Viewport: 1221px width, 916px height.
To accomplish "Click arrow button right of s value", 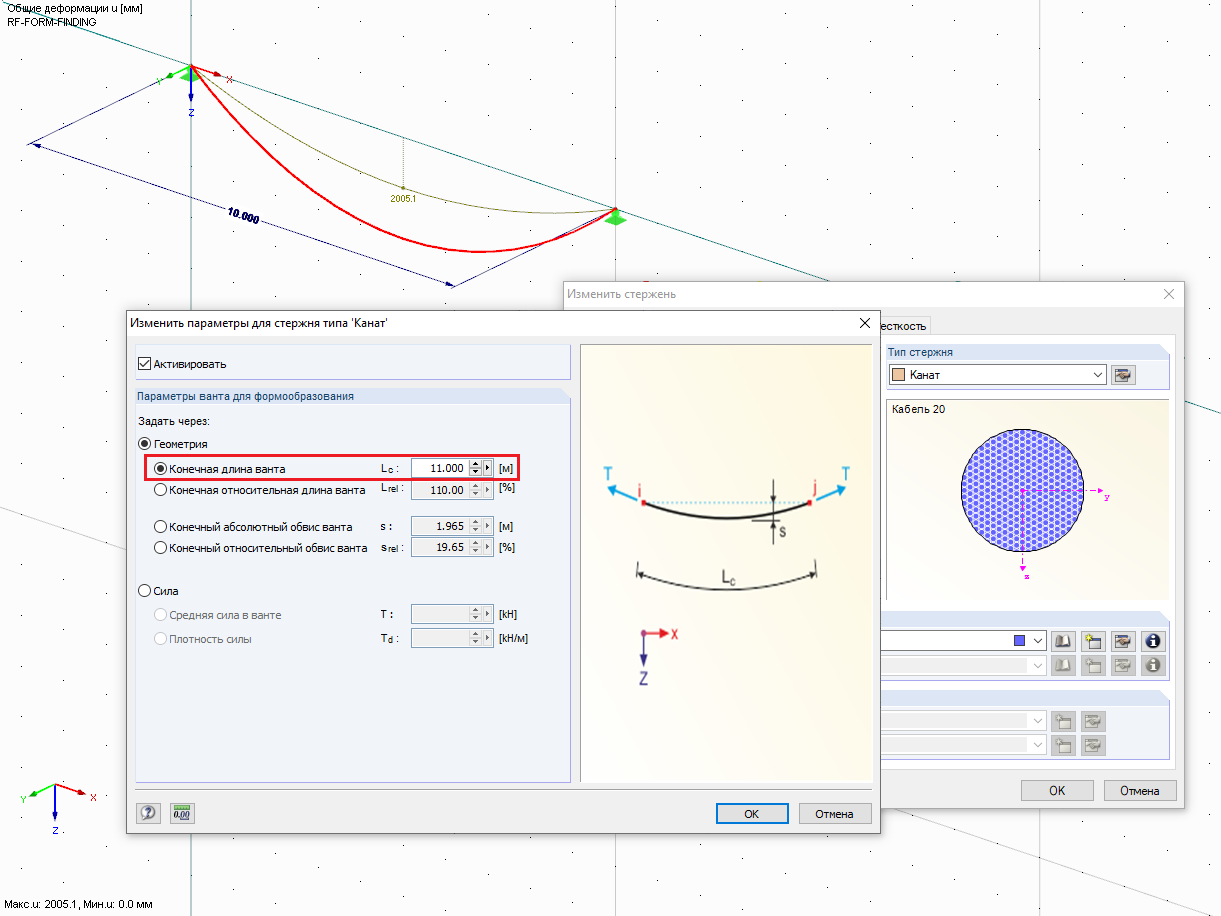I will 488,526.
